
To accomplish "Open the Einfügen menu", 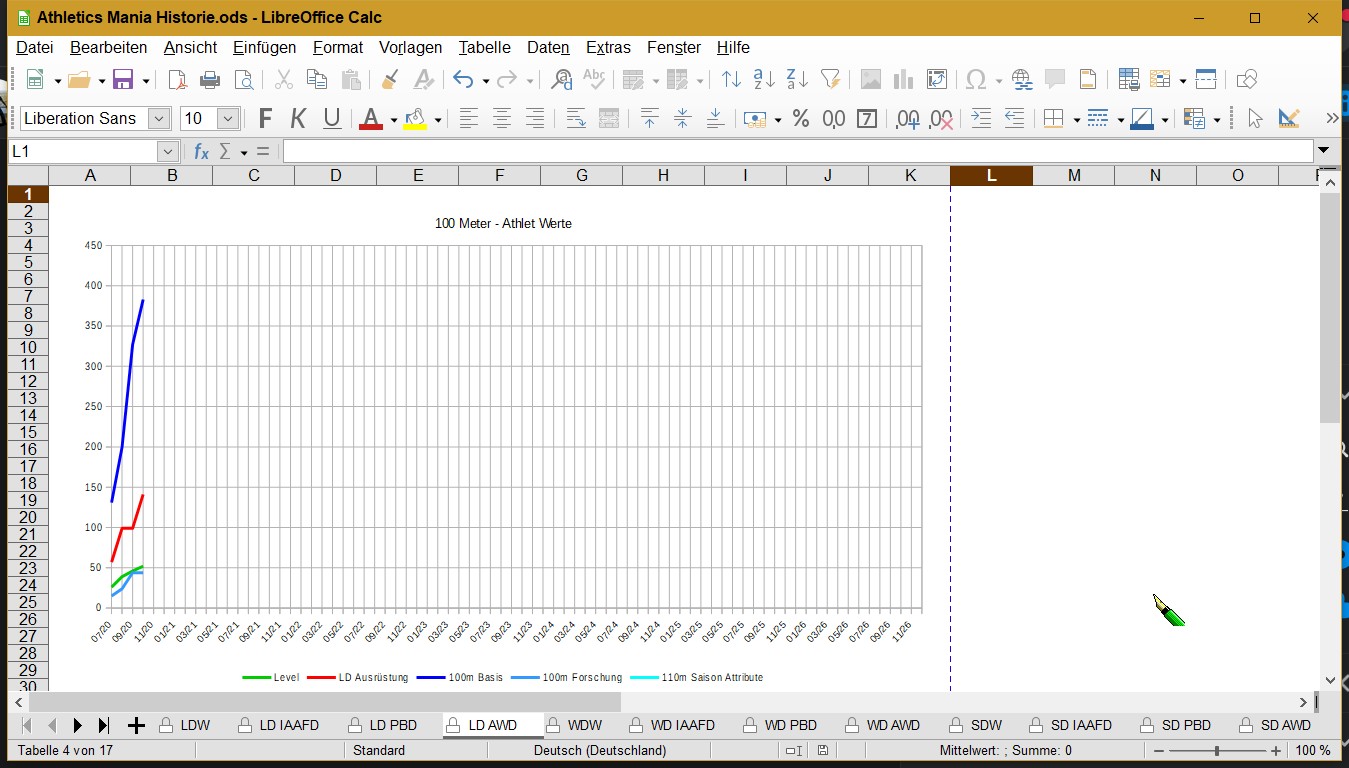I will tap(264, 47).
